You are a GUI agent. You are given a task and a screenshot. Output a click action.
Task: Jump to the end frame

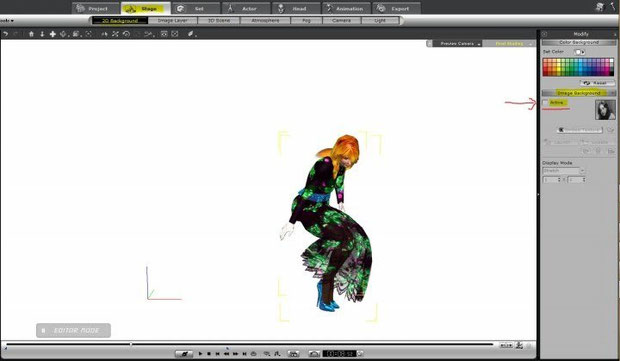[244, 353]
